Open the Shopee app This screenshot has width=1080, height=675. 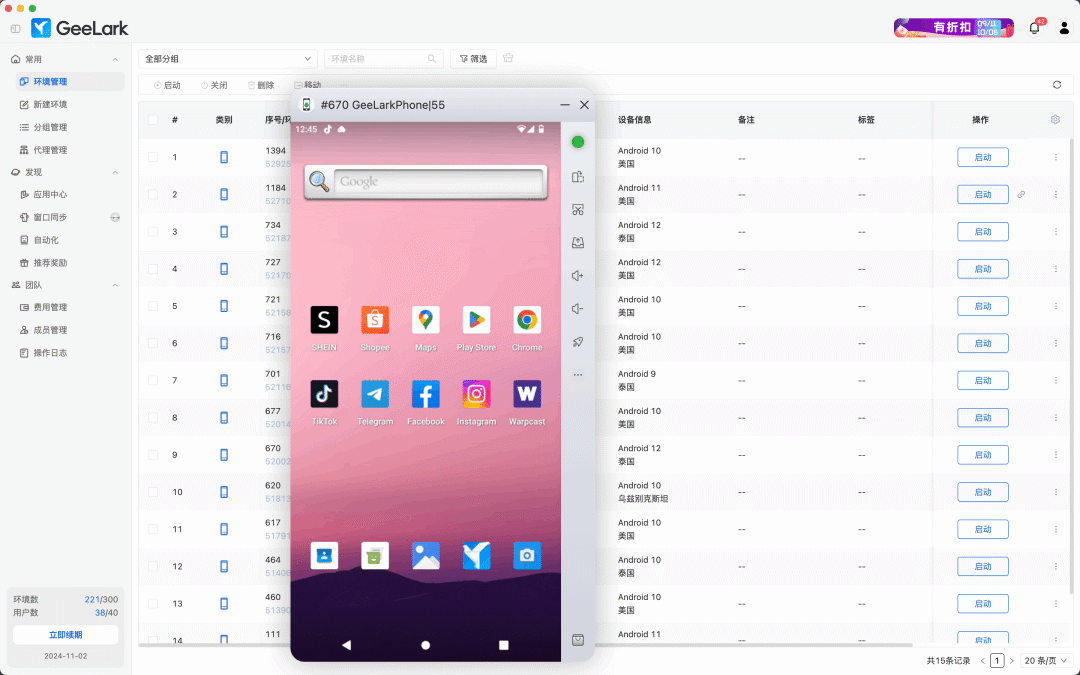(375, 320)
